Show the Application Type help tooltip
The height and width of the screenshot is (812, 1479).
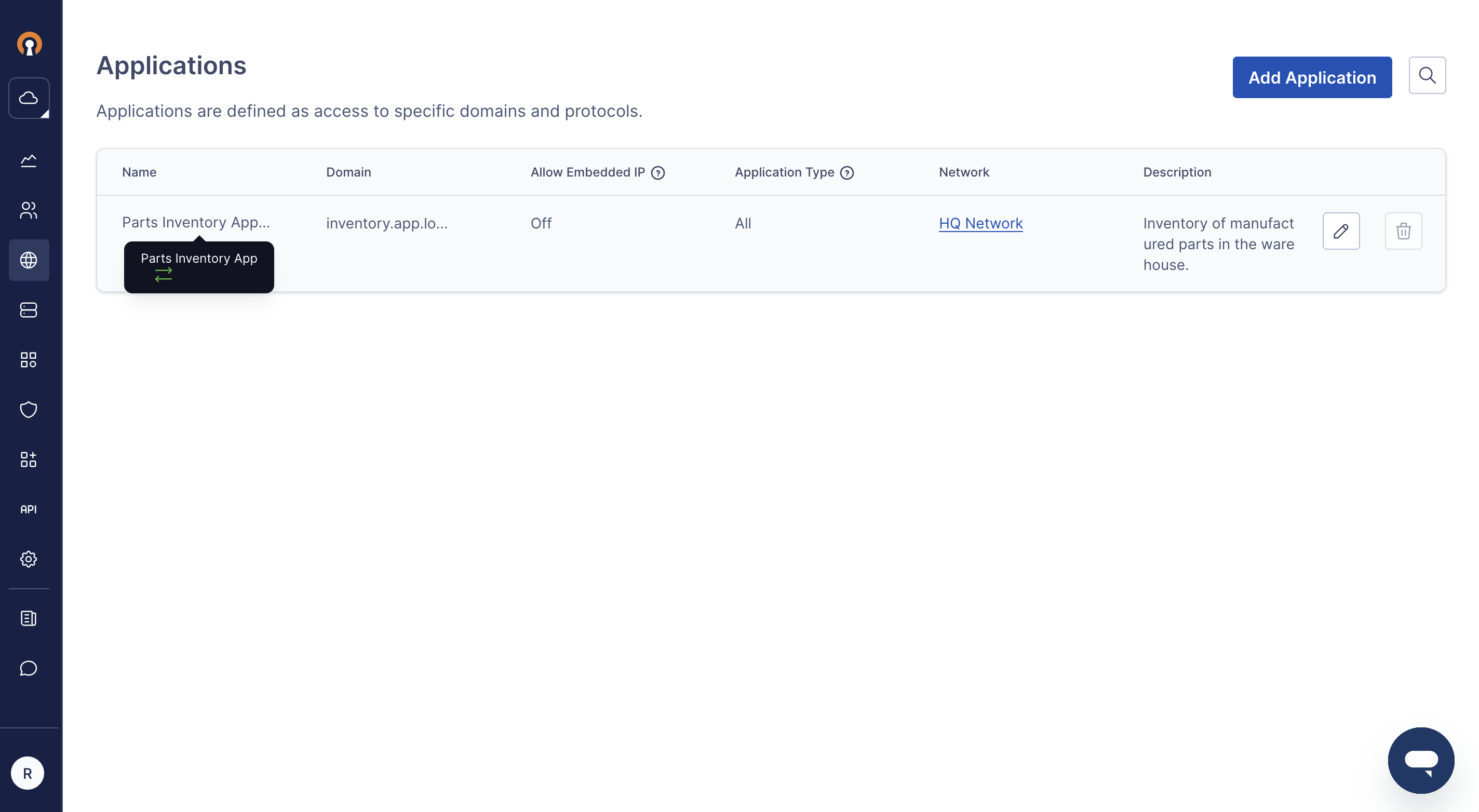tap(848, 173)
